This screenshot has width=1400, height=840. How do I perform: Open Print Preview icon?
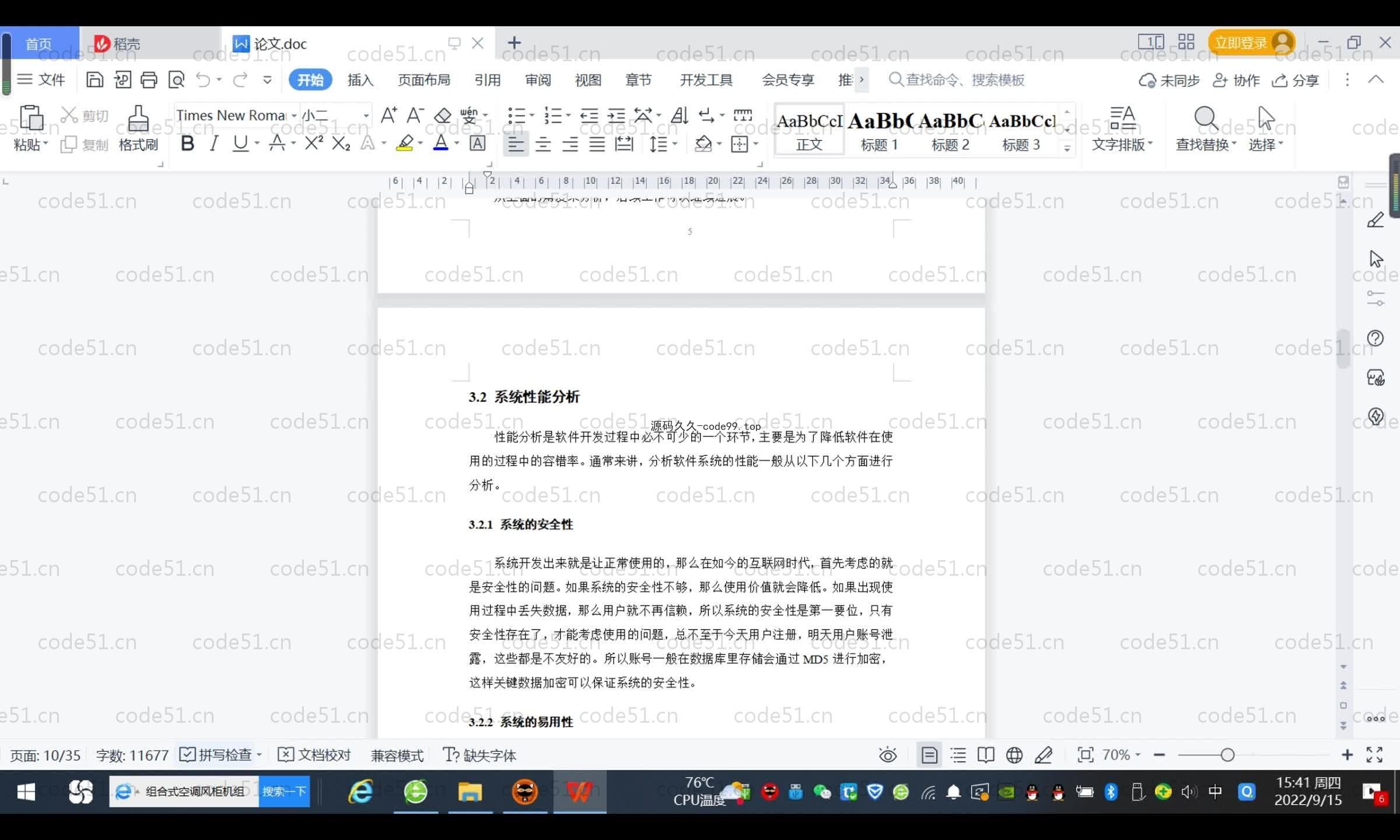click(x=176, y=79)
